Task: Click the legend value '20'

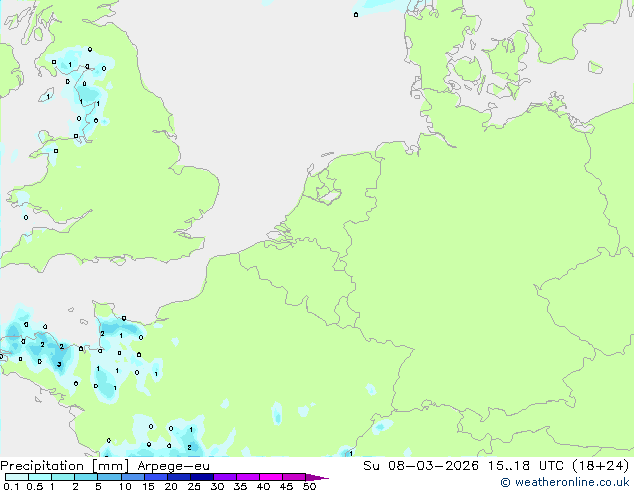Action: pos(171,486)
